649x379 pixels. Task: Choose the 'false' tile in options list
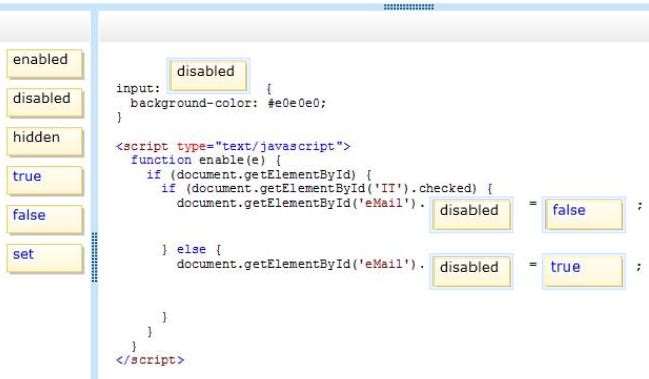tap(45, 219)
